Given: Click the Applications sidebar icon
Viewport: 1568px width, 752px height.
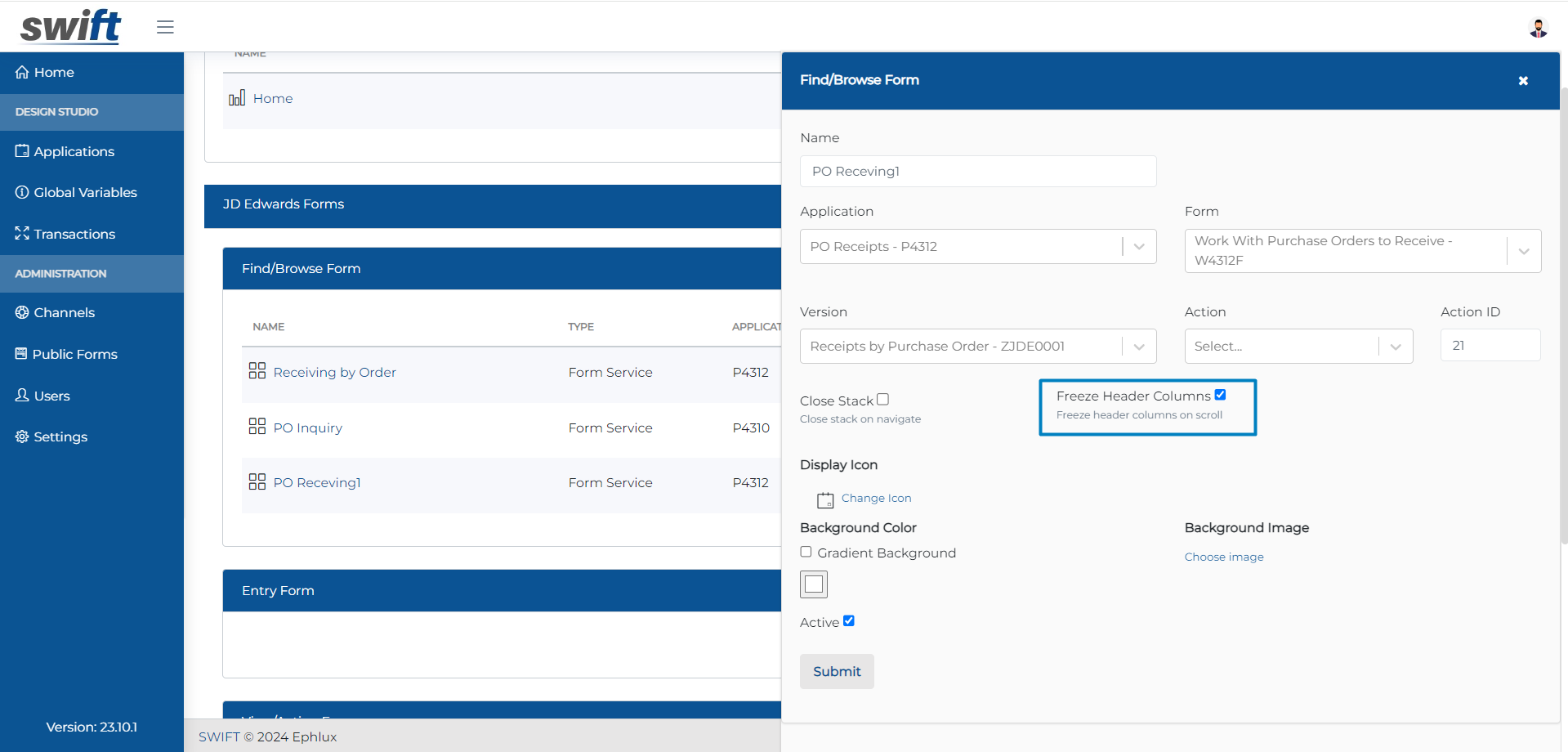Looking at the screenshot, I should click(22, 151).
